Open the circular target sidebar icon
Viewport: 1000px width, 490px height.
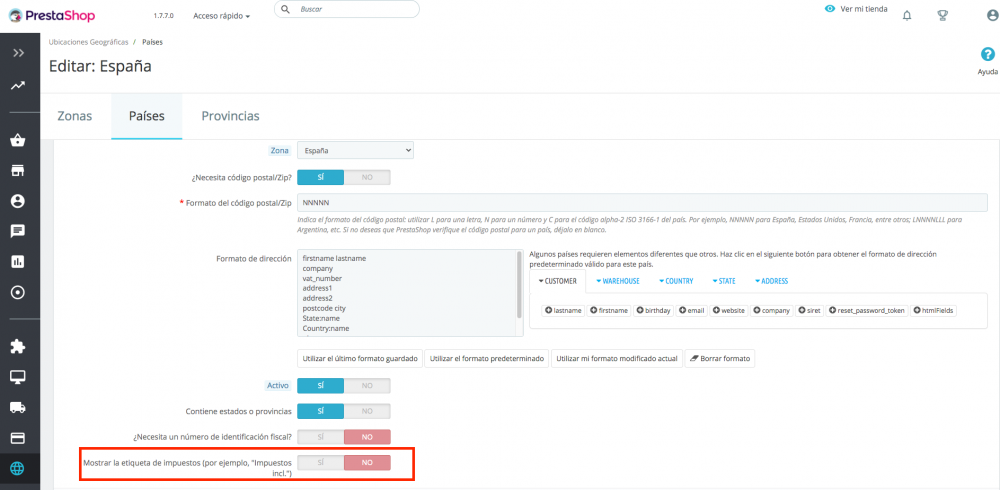[18, 292]
